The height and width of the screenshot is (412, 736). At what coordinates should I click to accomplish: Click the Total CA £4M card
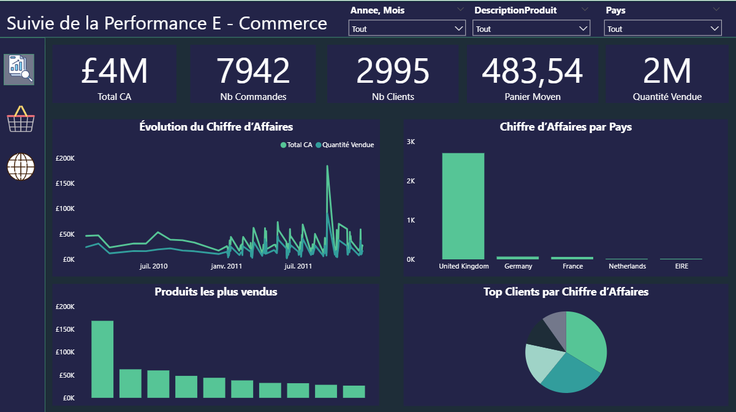[114, 74]
